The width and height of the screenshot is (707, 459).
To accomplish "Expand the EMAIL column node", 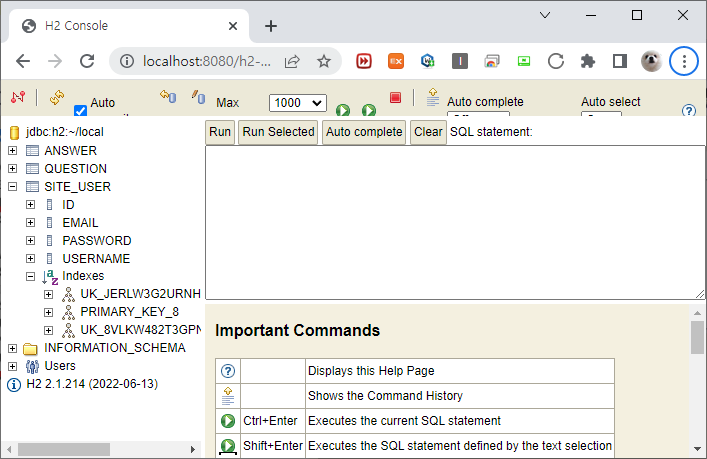I will (30, 223).
